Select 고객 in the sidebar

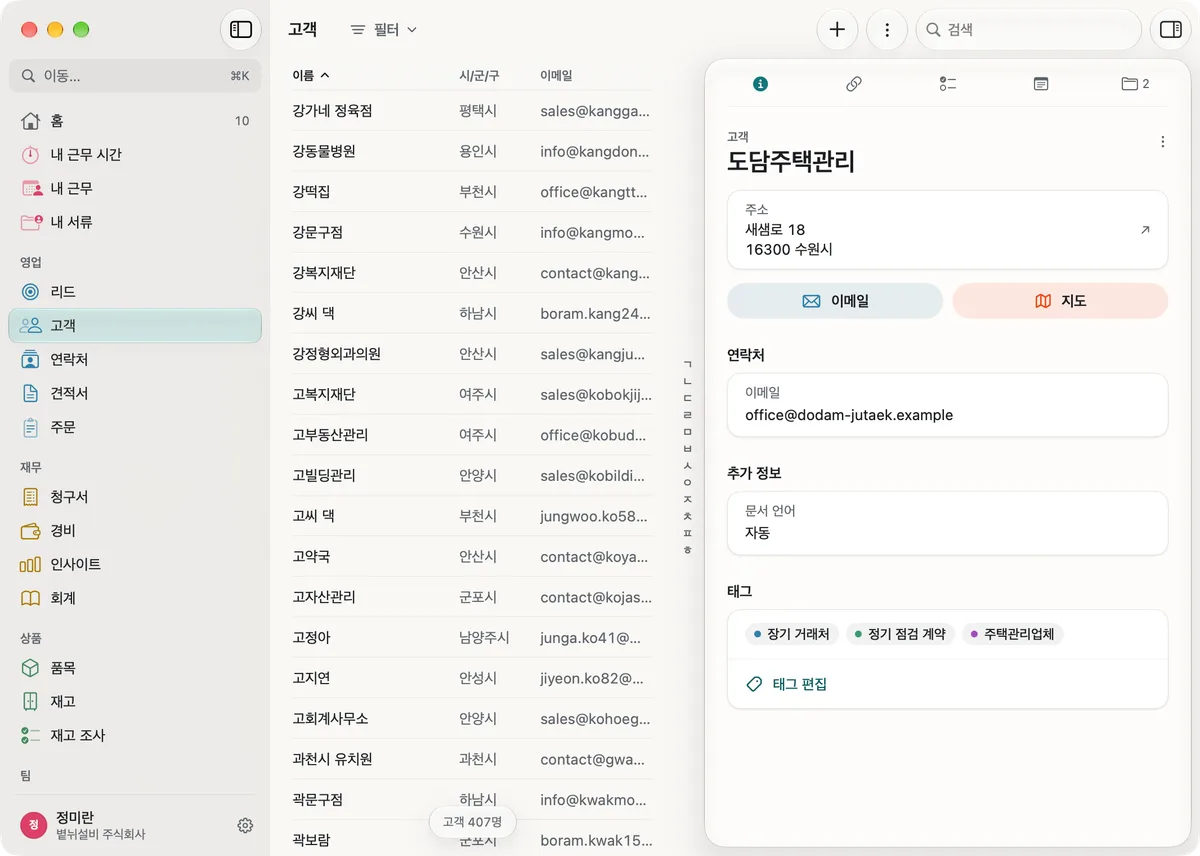[x=135, y=325]
